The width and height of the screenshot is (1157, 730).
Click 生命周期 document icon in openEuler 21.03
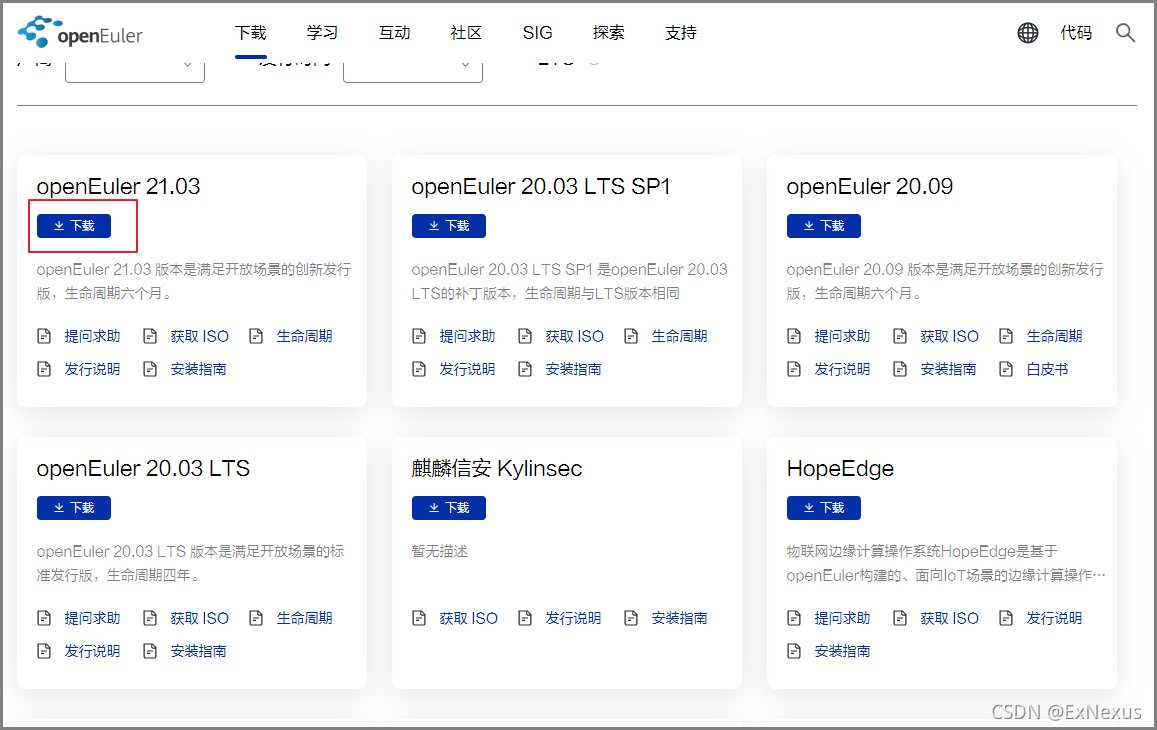[256, 337]
